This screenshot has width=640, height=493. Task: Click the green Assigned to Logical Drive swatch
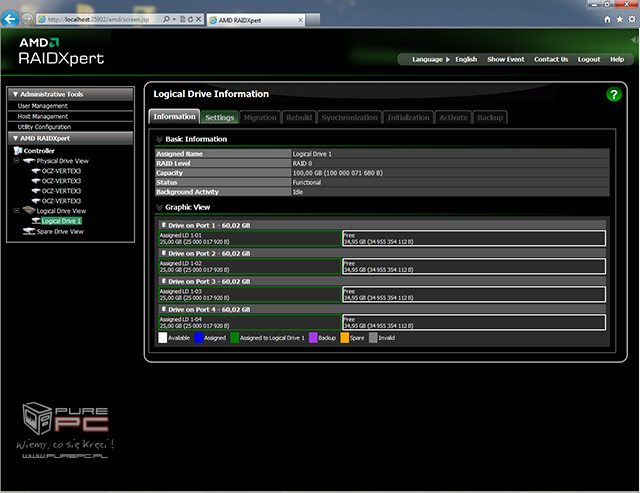coord(235,338)
